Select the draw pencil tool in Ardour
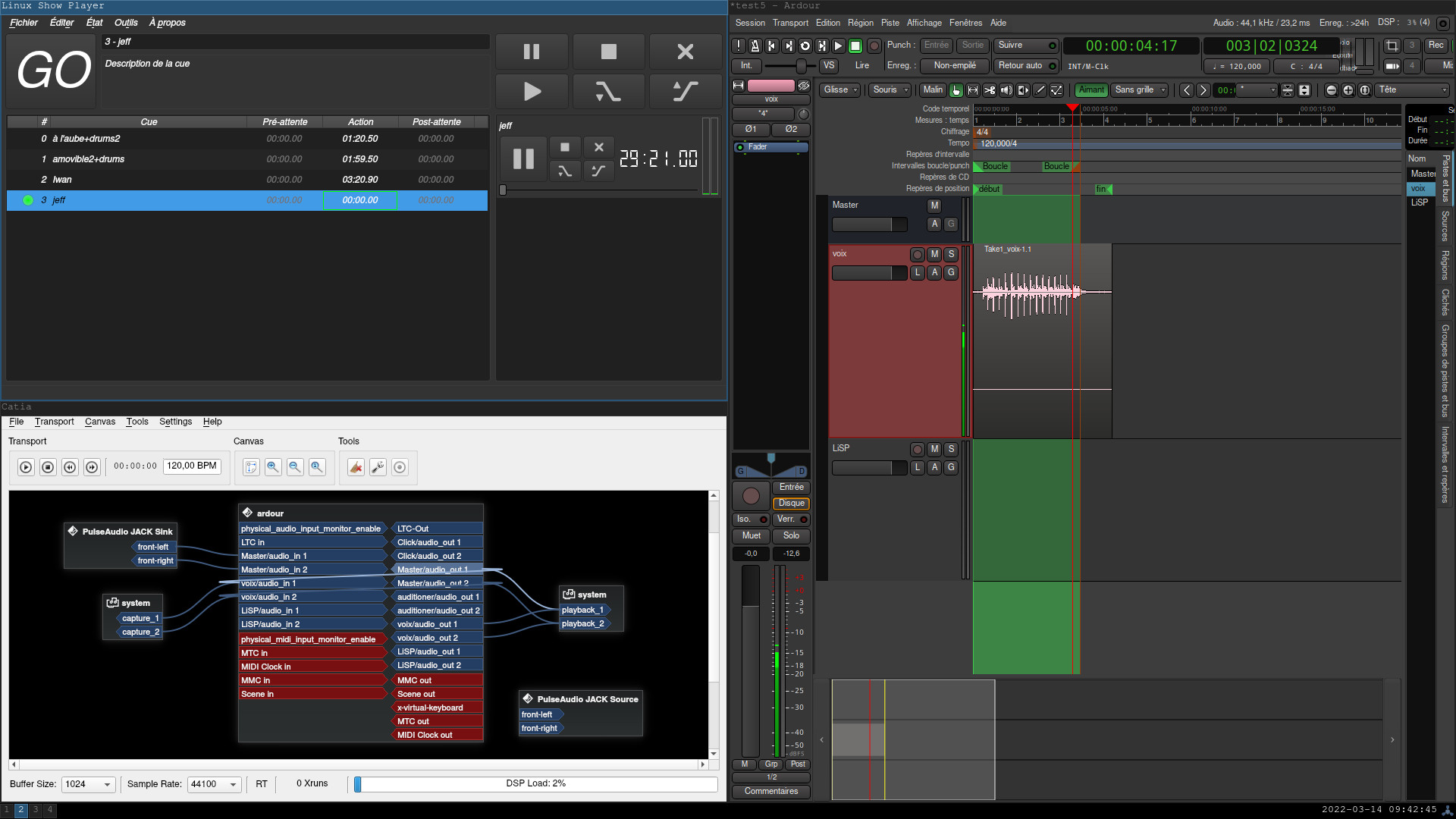The height and width of the screenshot is (819, 1456). coord(1040,90)
